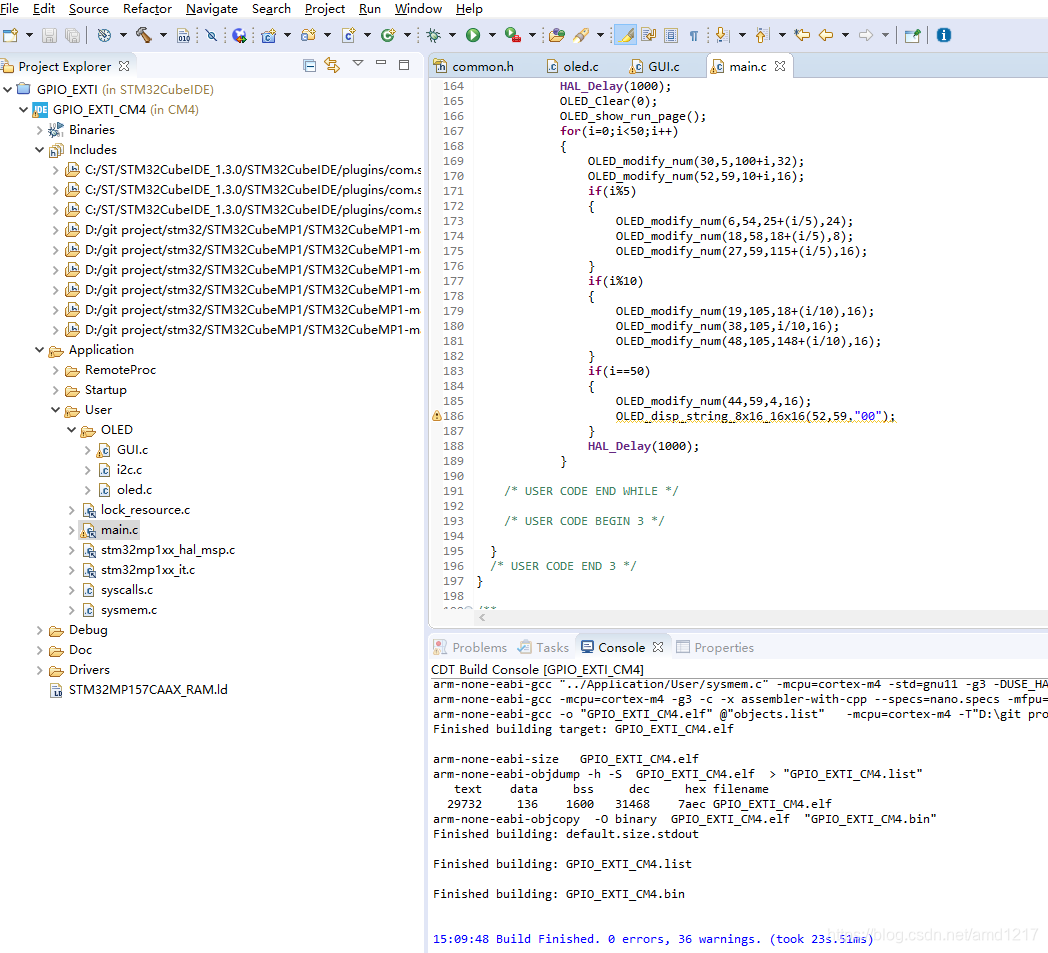
Task: Click the Open Element folder icon
Action: [x=557, y=35]
